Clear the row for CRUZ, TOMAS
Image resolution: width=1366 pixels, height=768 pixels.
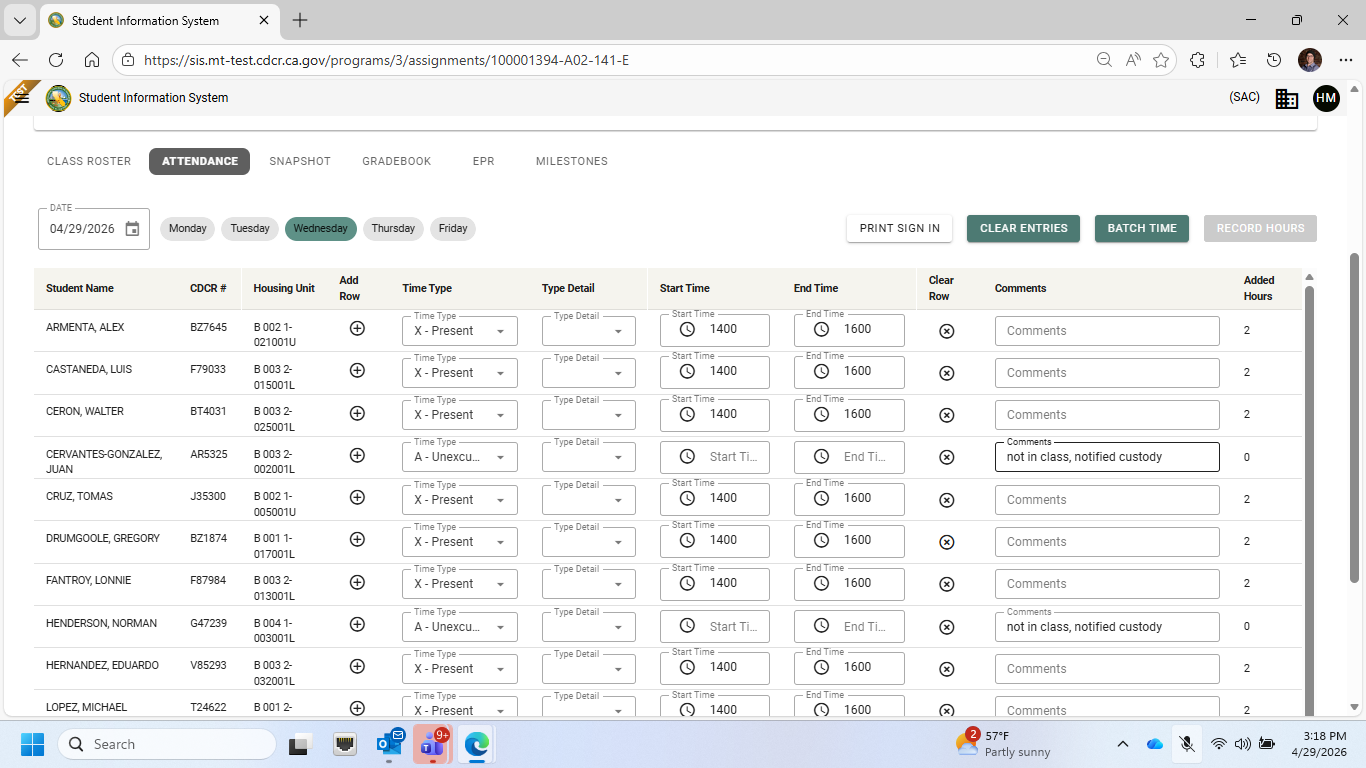(x=947, y=500)
